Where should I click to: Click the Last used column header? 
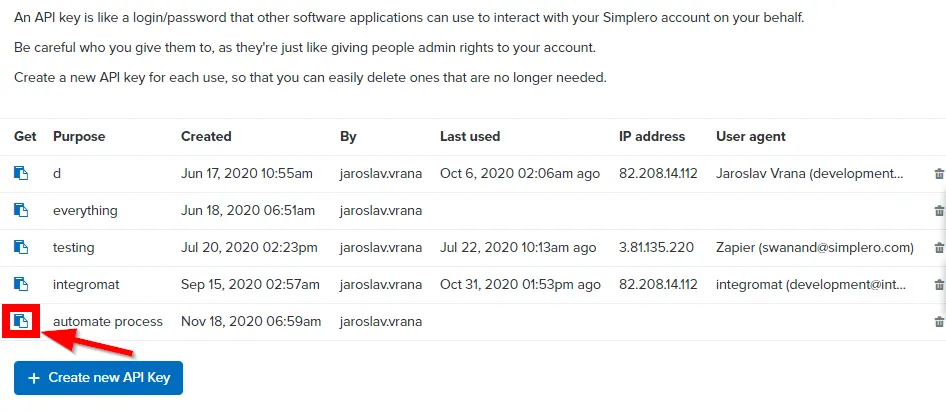pos(470,136)
